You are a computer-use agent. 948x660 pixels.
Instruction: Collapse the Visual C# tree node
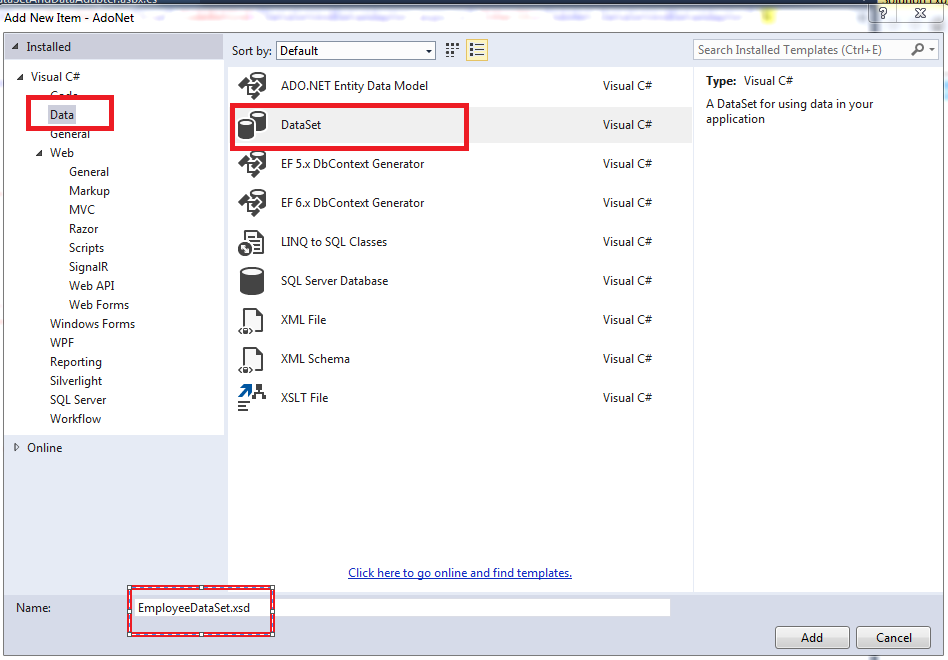[21, 77]
